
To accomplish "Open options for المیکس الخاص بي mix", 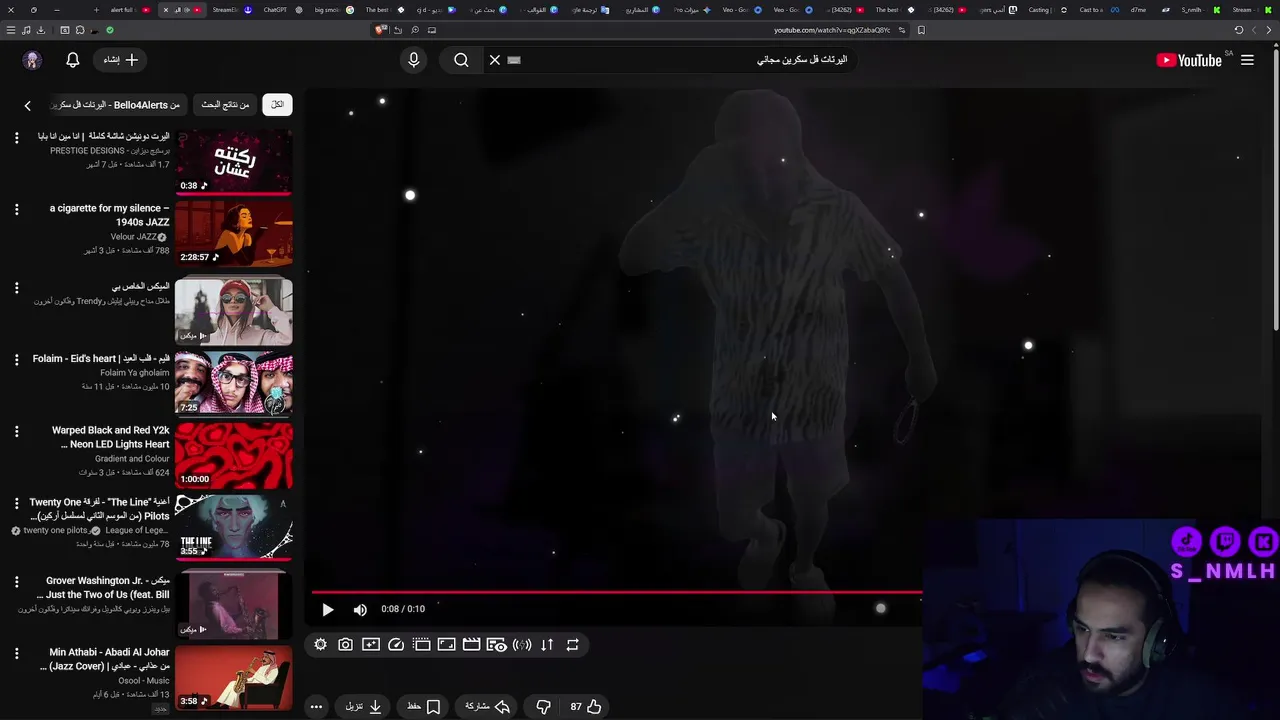I will pyautogui.click(x=16, y=287).
